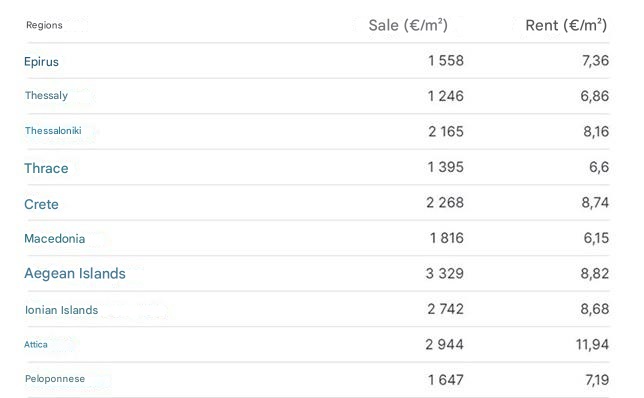Click Crete's rent value 8,74

595,202
